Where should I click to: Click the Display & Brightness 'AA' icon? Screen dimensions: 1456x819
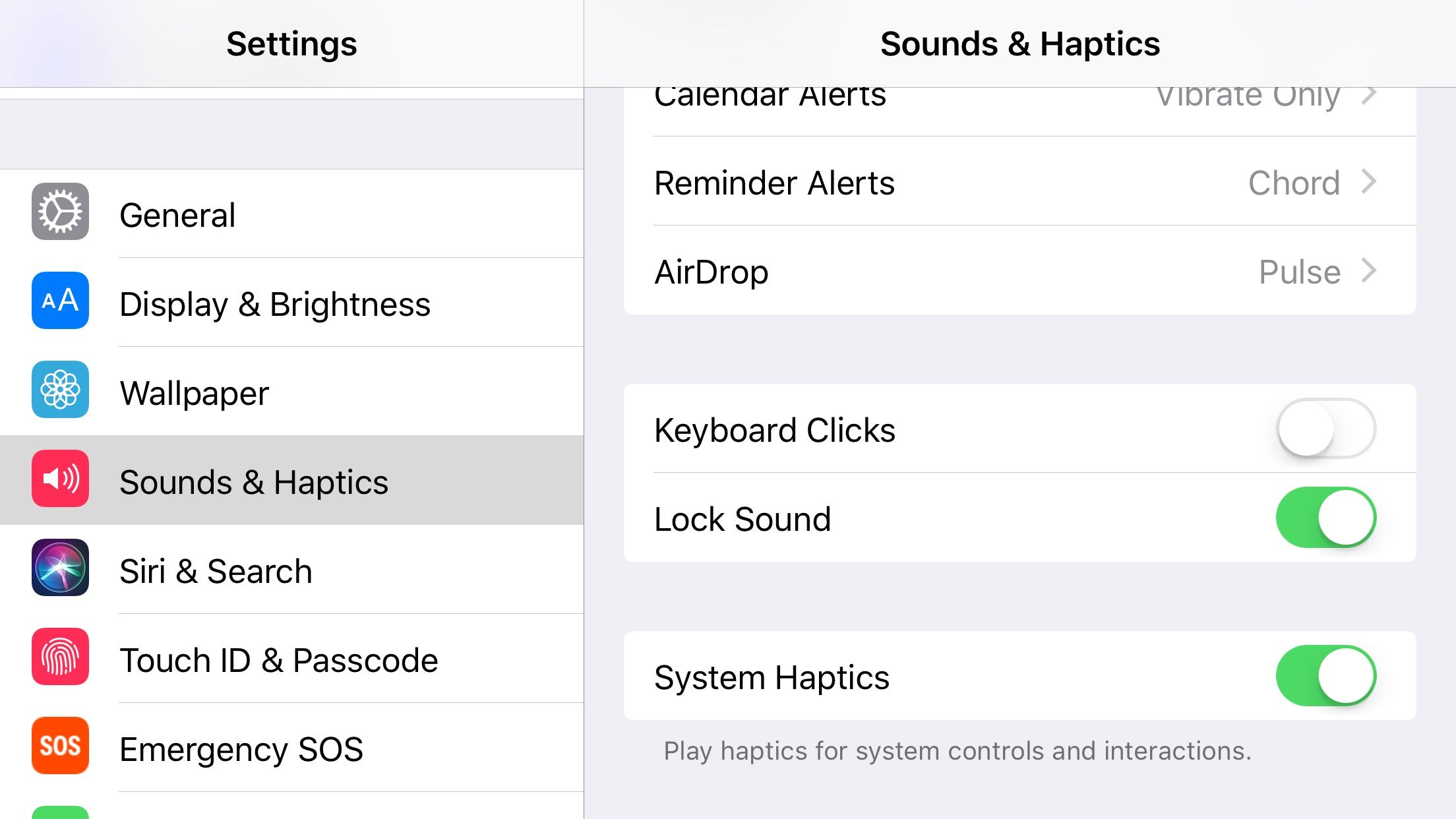coord(60,302)
